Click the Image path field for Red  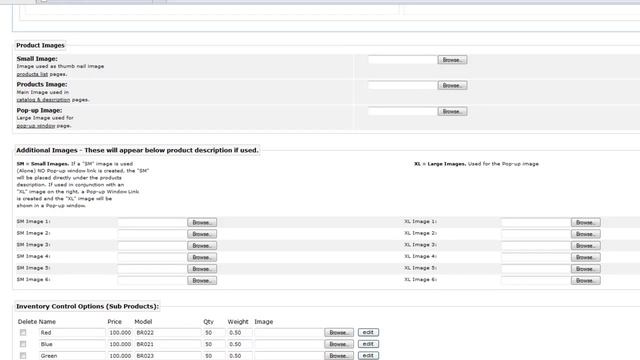[x=289, y=333]
